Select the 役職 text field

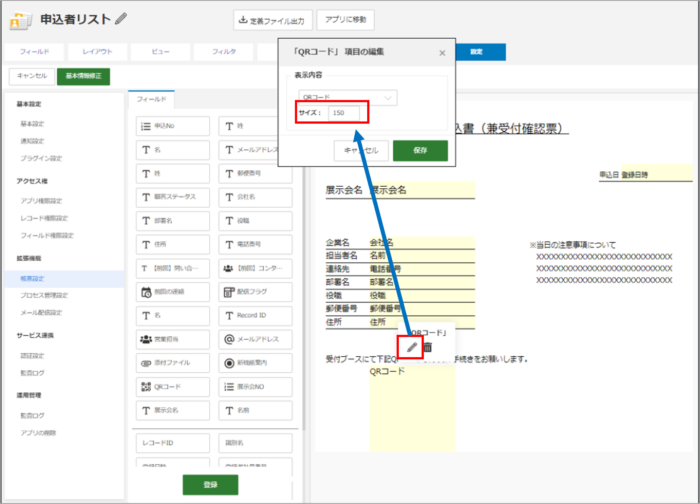tap(255, 221)
